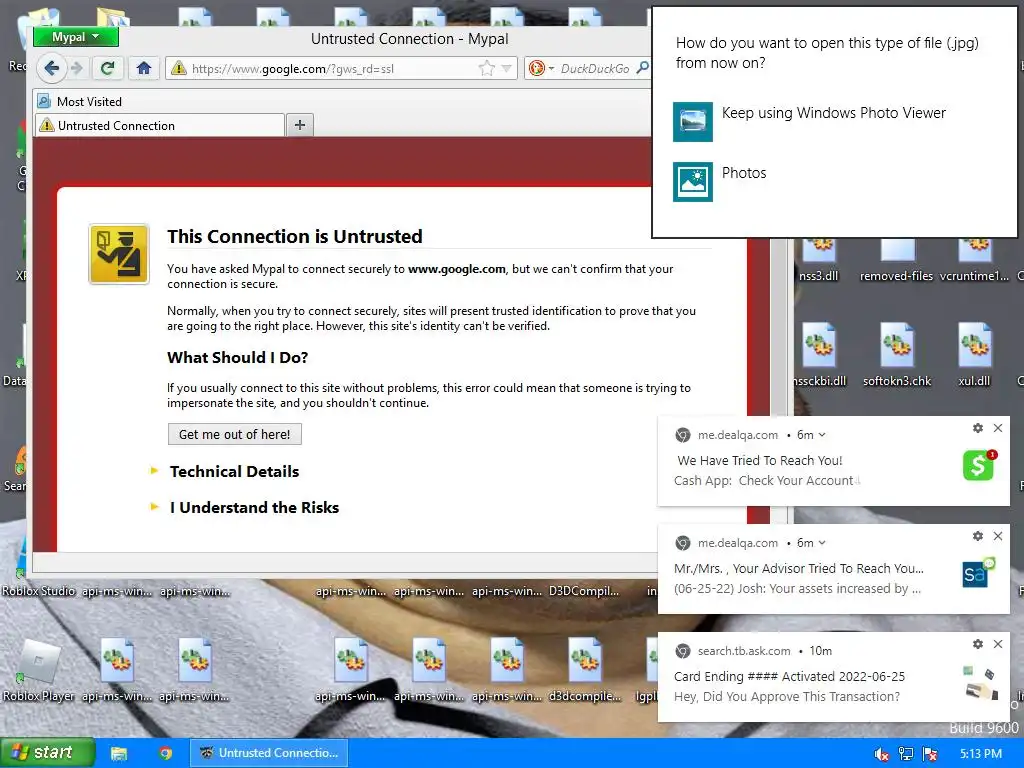Bookmark page with the star icon
Screen dimensions: 1024x768
tap(487, 68)
